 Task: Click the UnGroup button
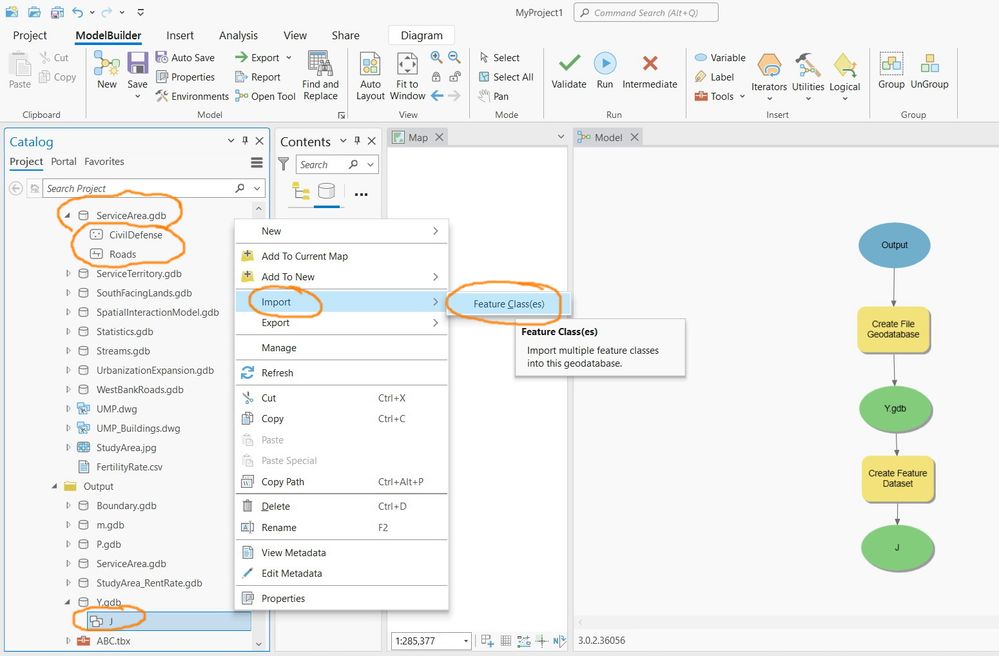click(930, 70)
